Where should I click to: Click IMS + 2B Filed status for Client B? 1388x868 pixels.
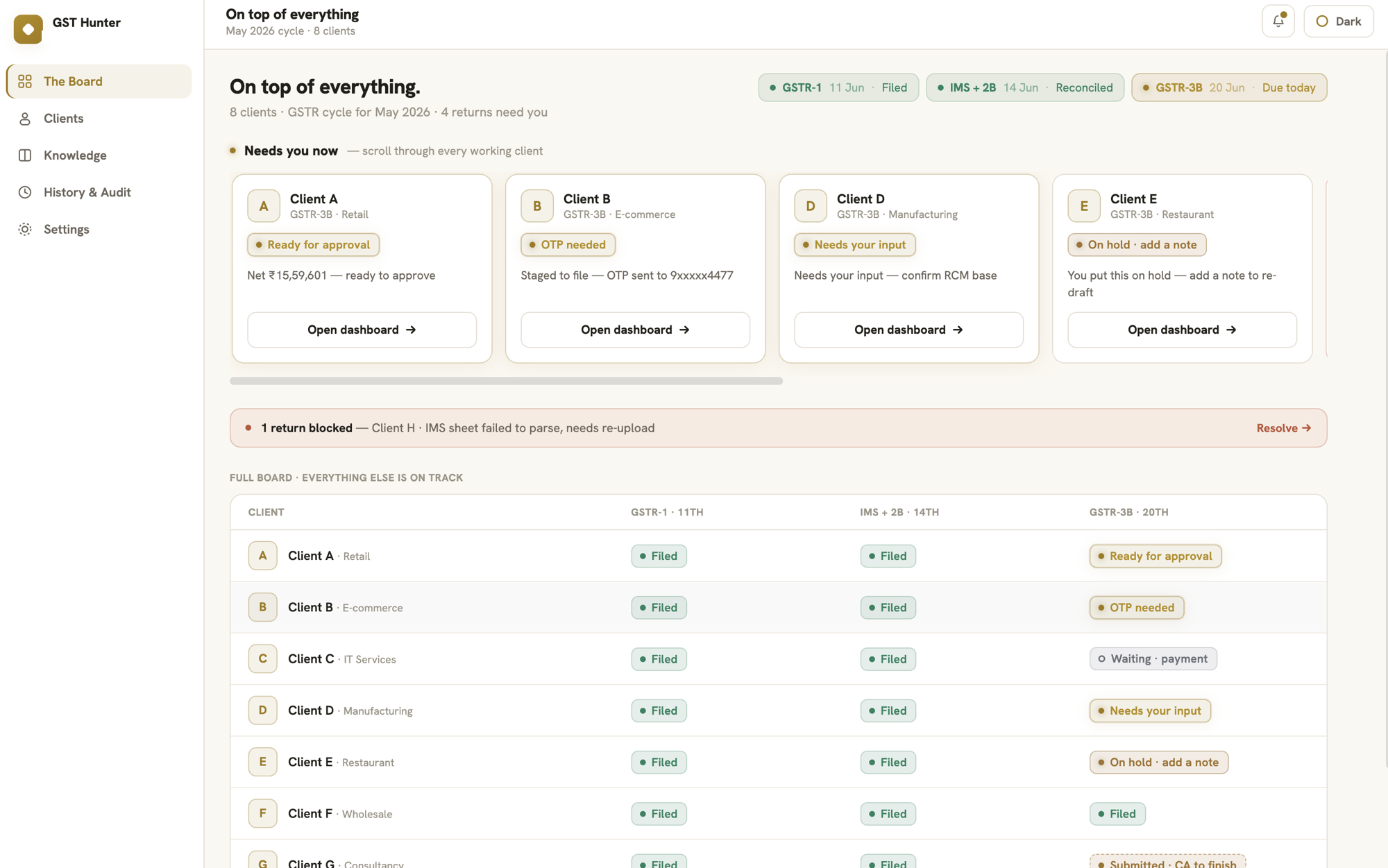point(888,607)
